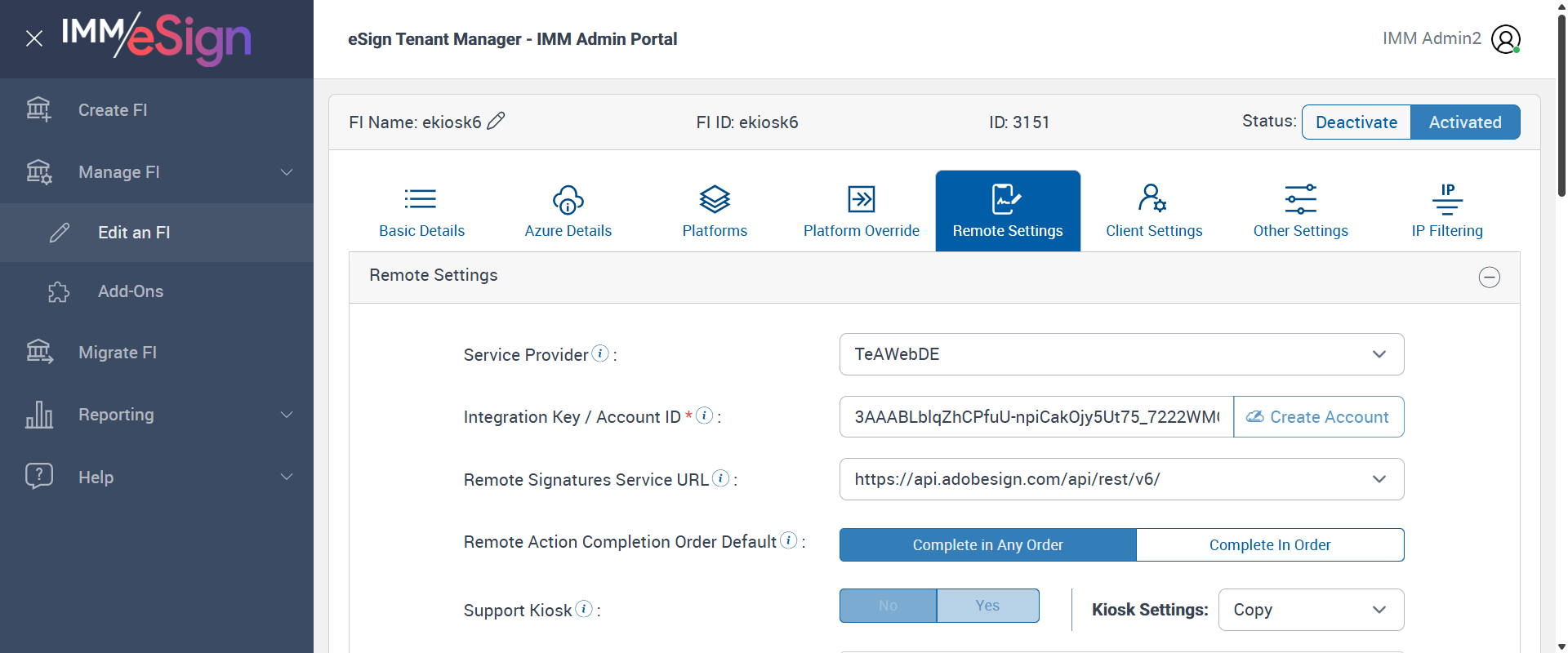Viewport: 1568px width, 653px height.
Task: Go to Add-Ons in the sidebar
Action: click(131, 291)
